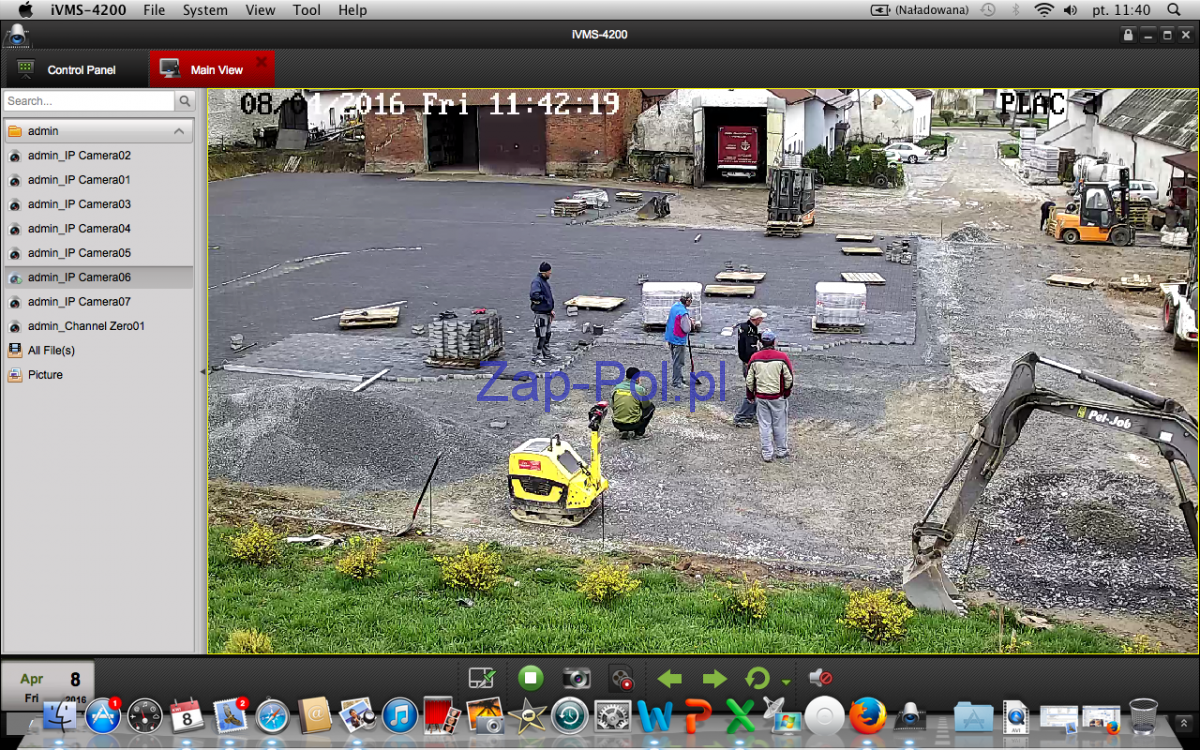
Task: Stop live view with the green stop button
Action: point(530,679)
